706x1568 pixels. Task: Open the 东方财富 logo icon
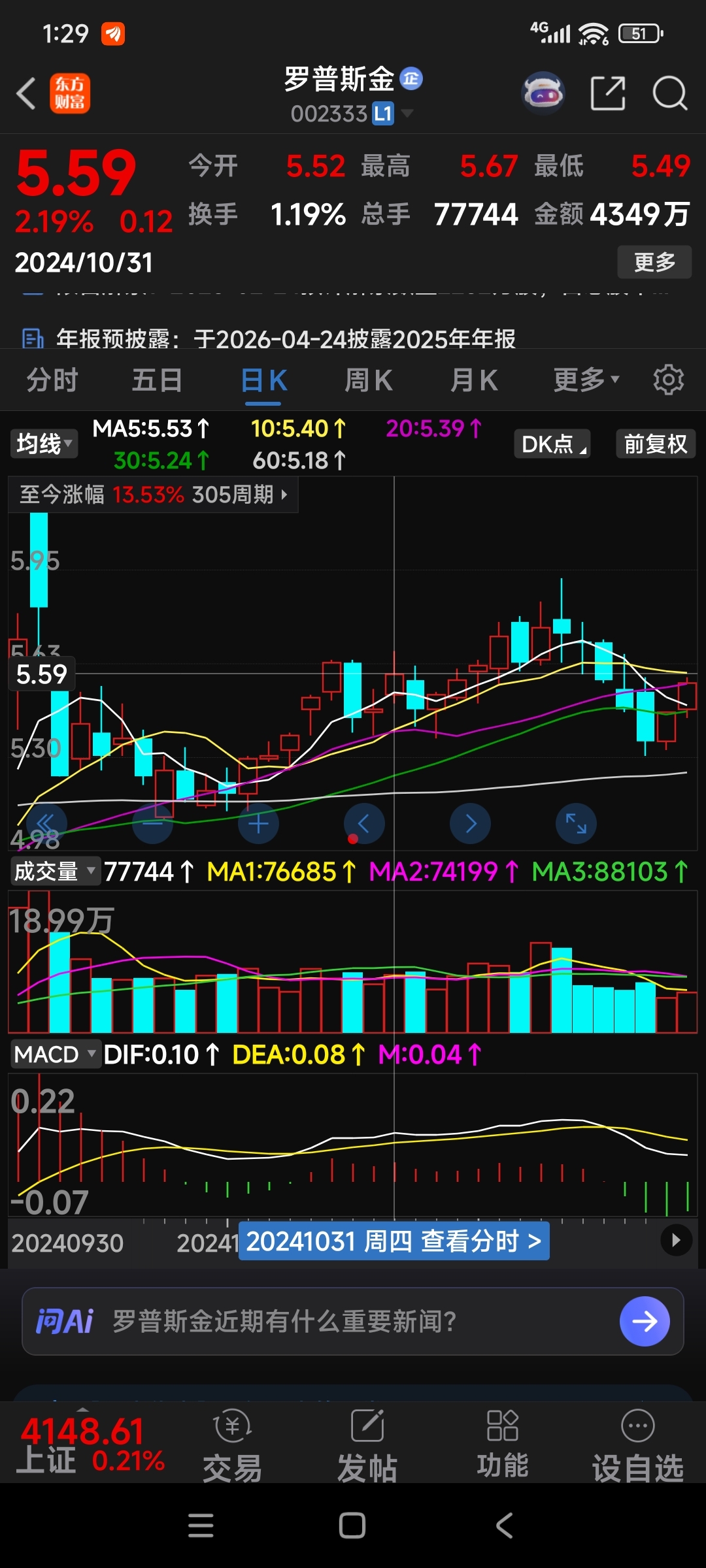(x=70, y=93)
